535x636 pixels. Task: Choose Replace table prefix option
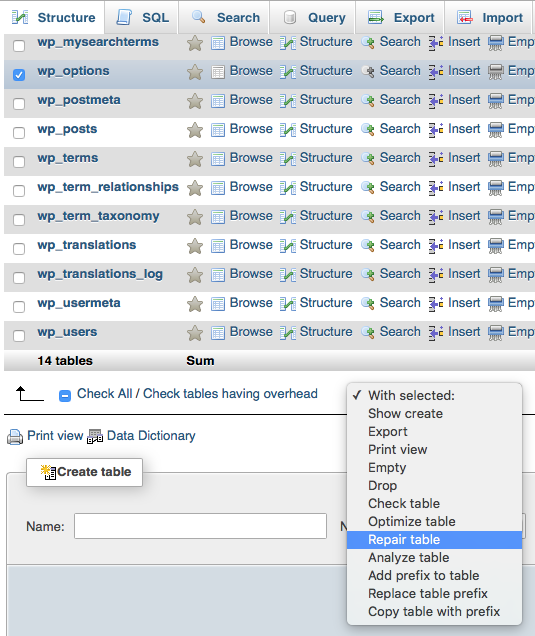tap(434, 593)
